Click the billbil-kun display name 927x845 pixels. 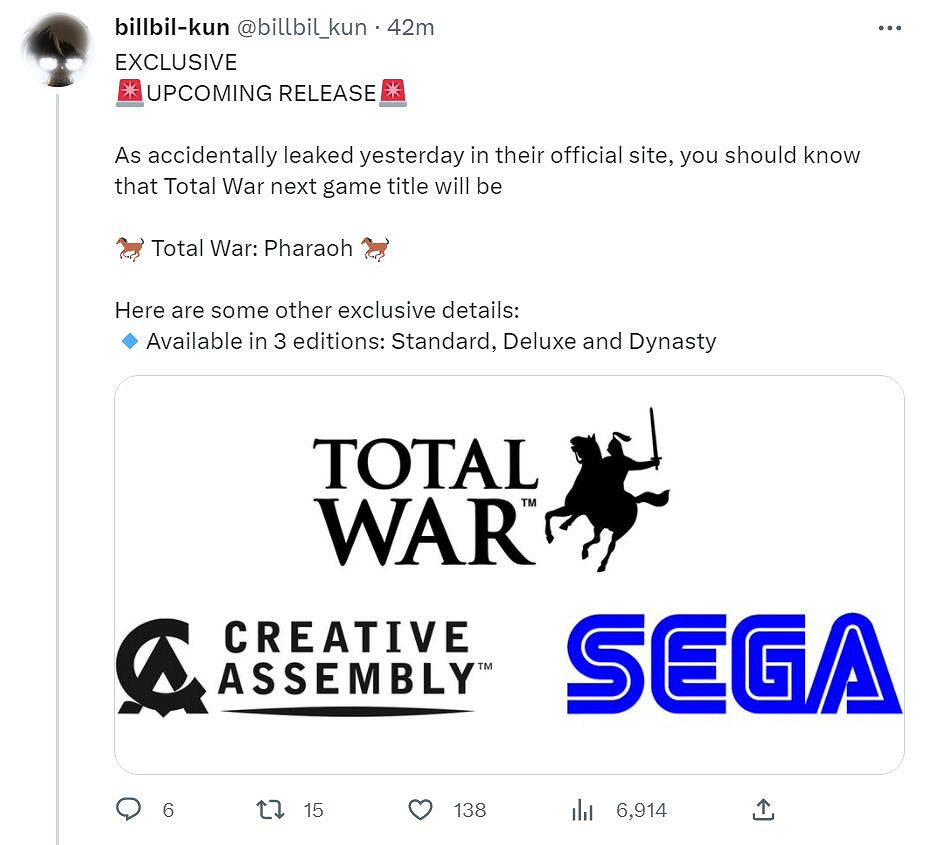coord(172,28)
